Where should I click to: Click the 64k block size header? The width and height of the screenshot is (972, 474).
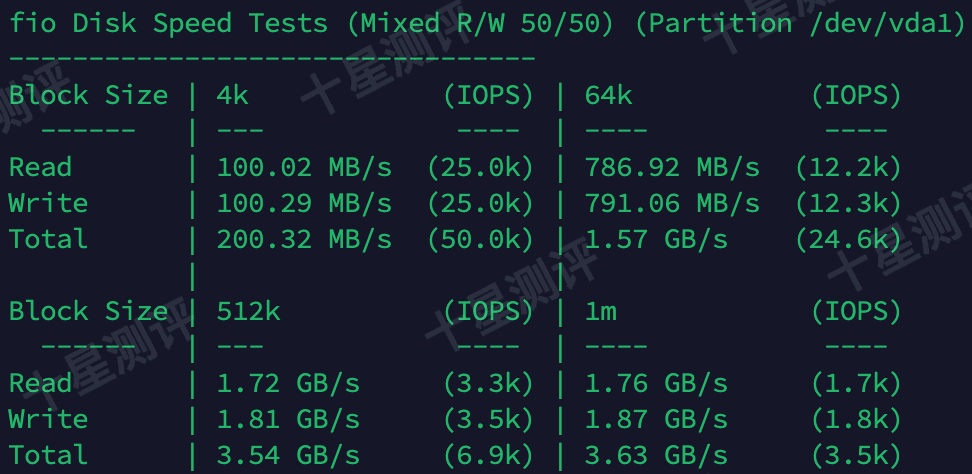point(608,95)
